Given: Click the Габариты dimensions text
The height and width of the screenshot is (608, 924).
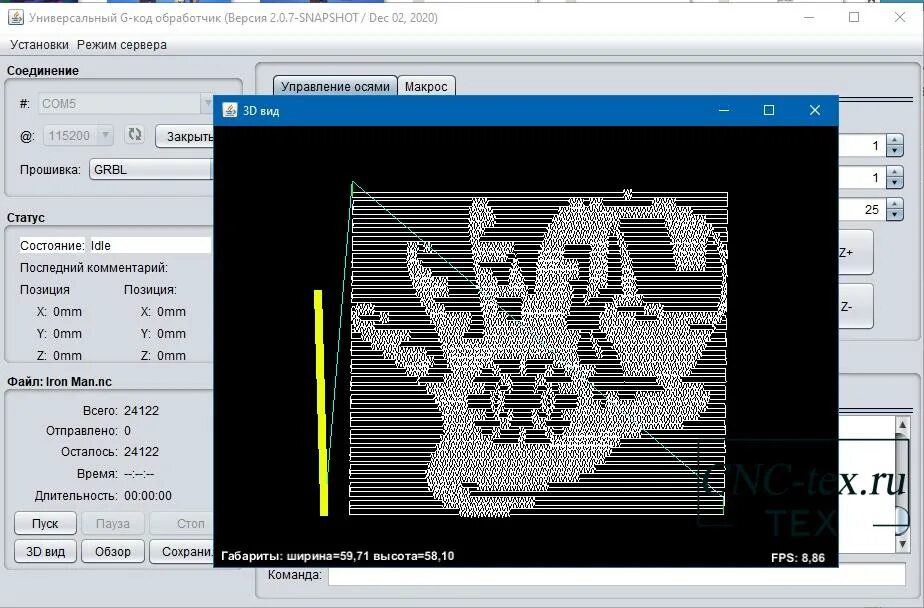Looking at the screenshot, I should pos(338,556).
